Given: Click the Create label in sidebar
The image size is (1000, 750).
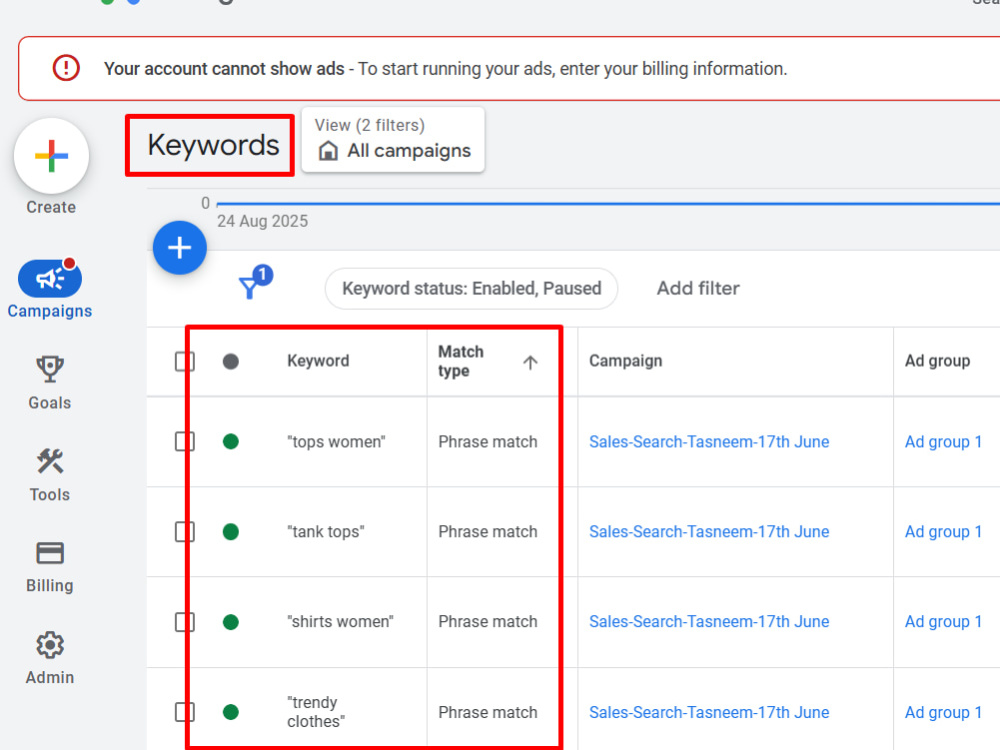Looking at the screenshot, I should coord(51,207).
